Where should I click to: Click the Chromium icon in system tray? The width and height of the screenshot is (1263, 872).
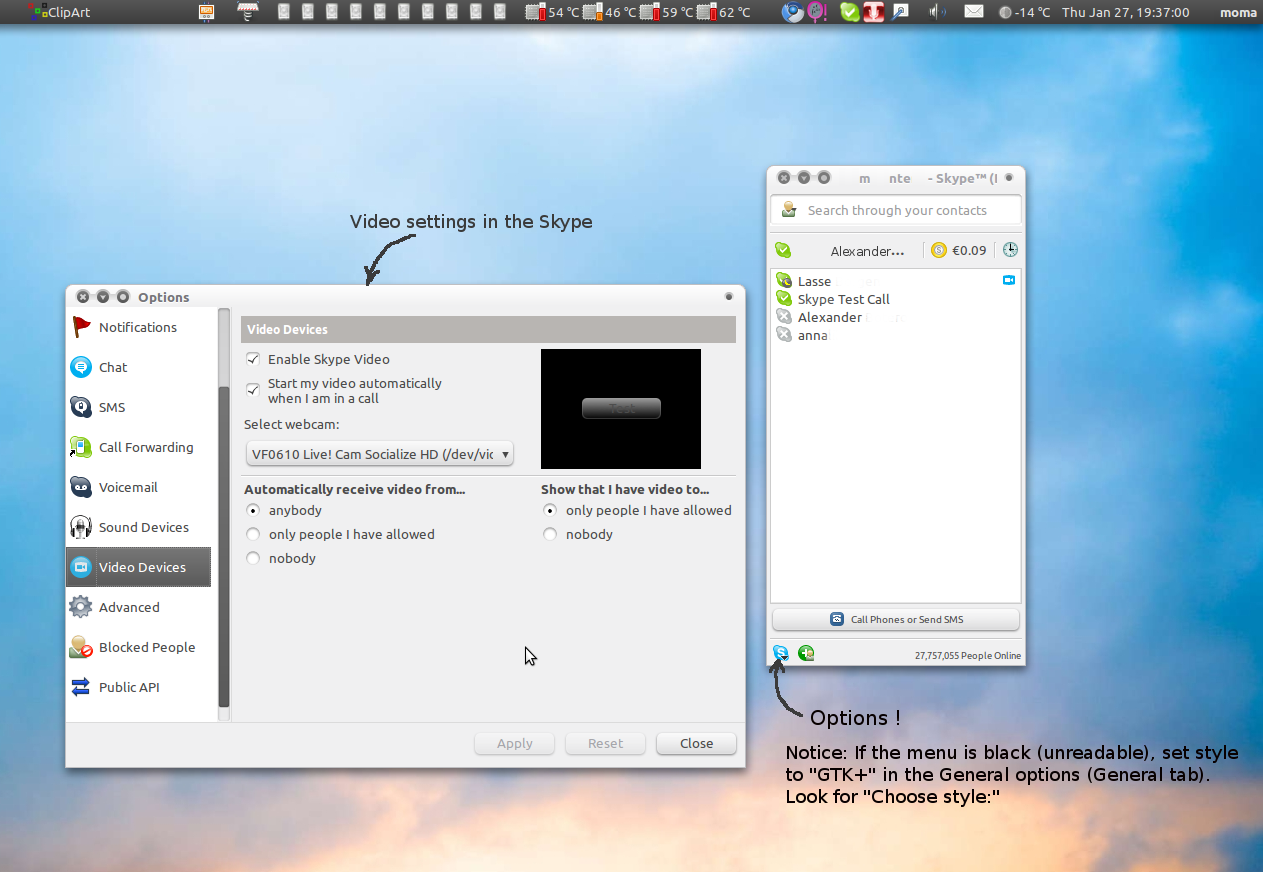792,12
